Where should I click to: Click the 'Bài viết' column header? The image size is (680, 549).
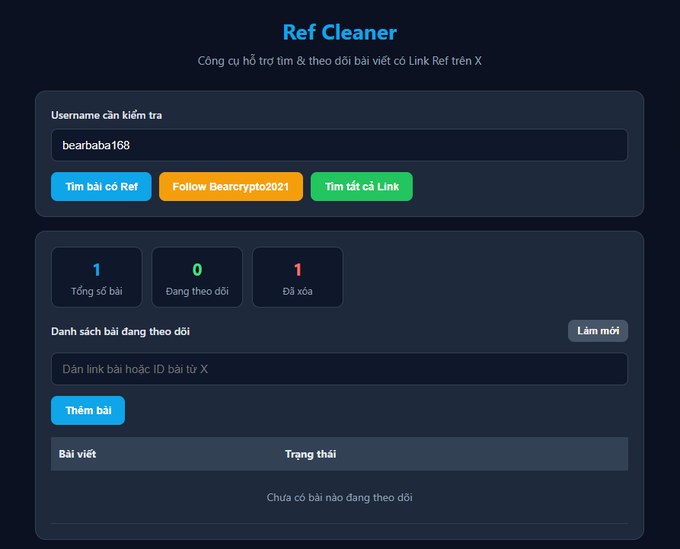tap(78, 454)
